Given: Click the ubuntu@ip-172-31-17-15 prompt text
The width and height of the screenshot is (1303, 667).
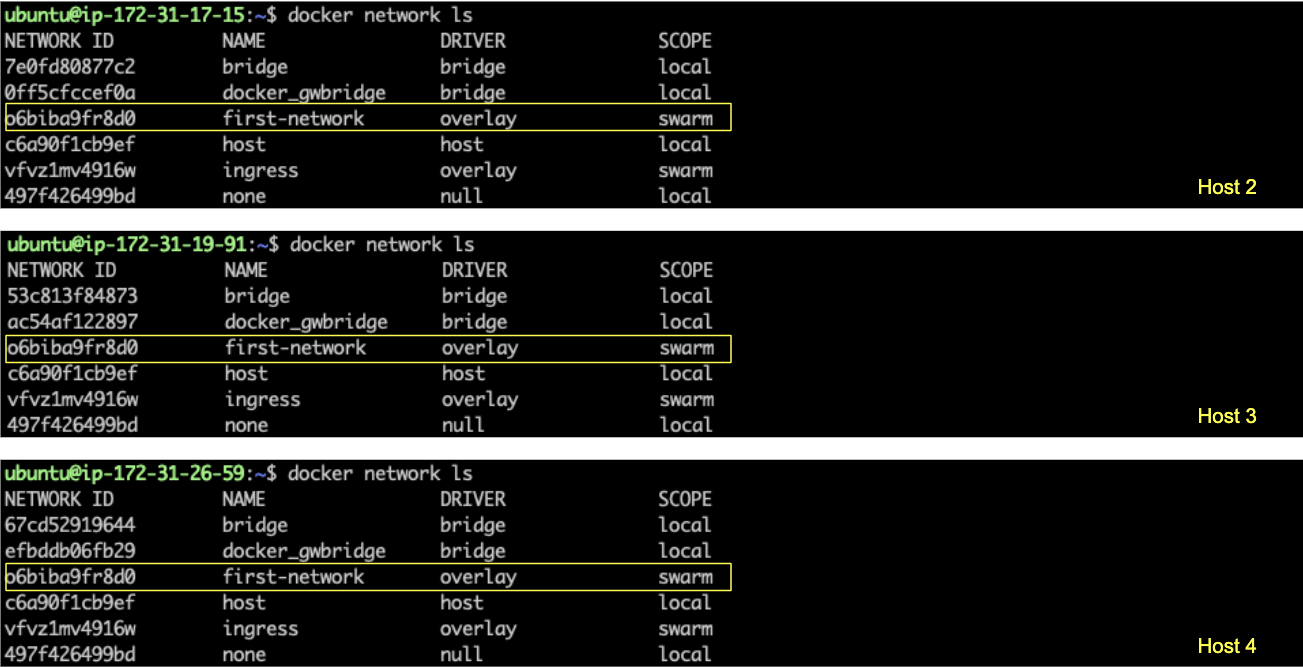Looking at the screenshot, I should click(123, 16).
